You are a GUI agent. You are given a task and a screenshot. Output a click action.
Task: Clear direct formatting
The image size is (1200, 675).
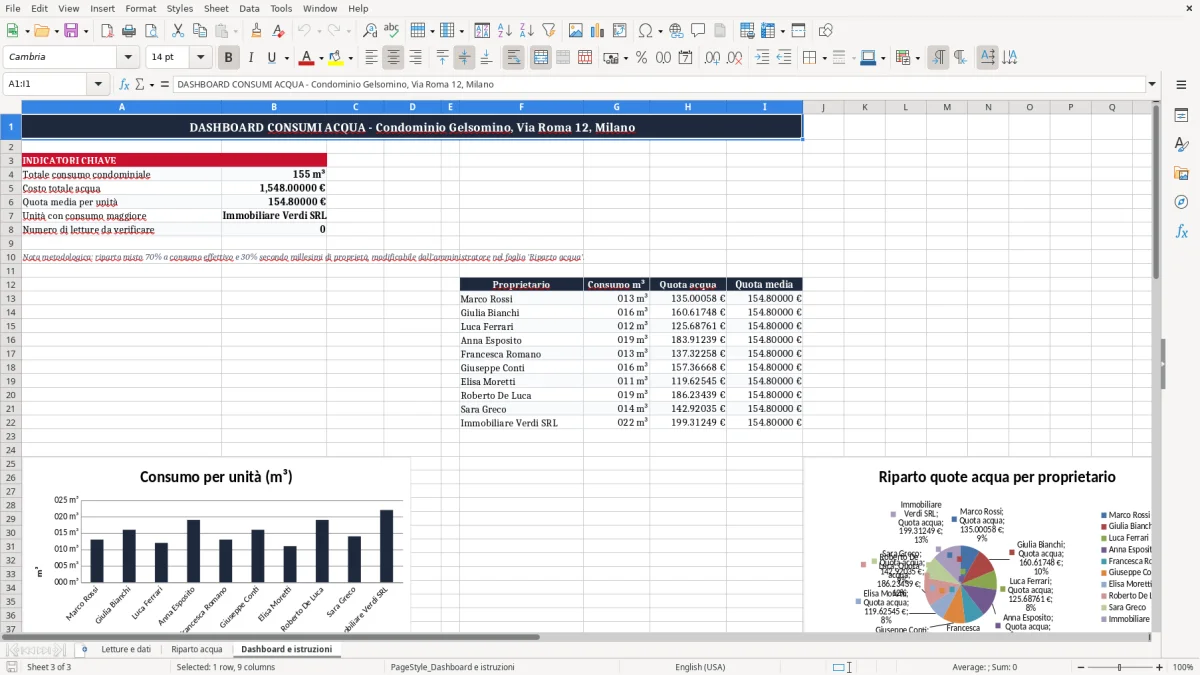pos(278,31)
